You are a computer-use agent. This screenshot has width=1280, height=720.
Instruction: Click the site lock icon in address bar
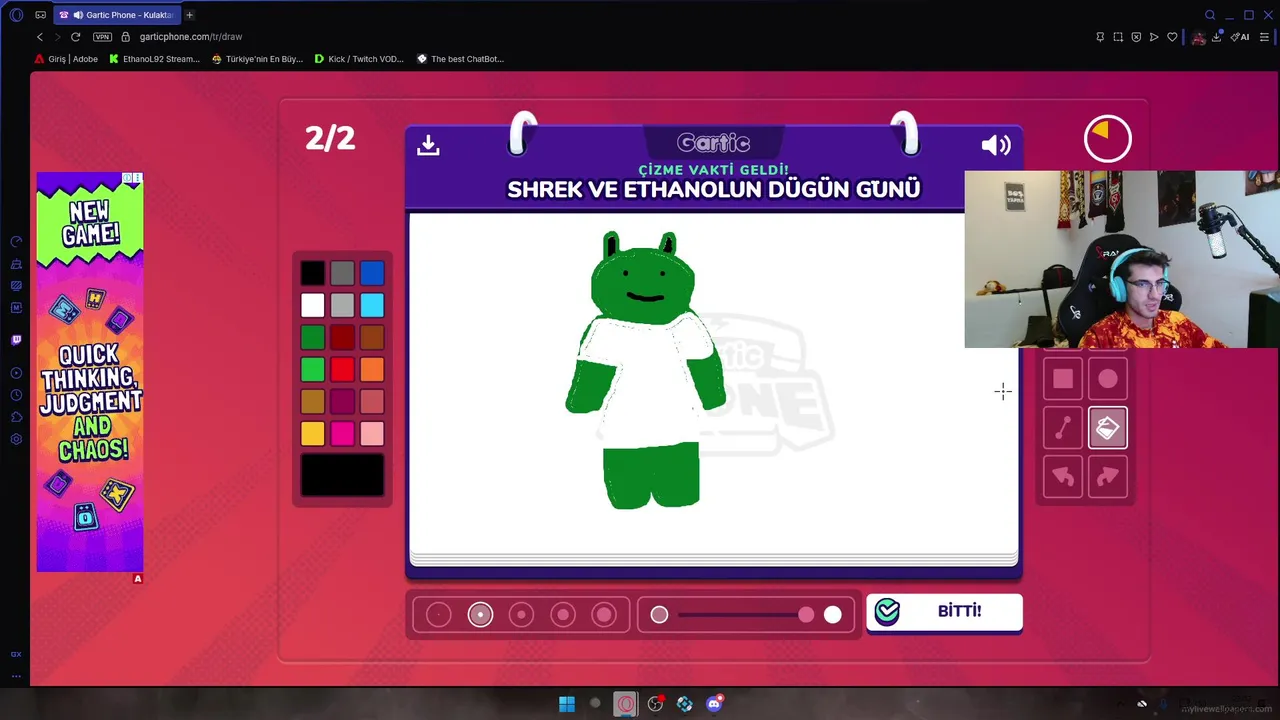point(125,37)
